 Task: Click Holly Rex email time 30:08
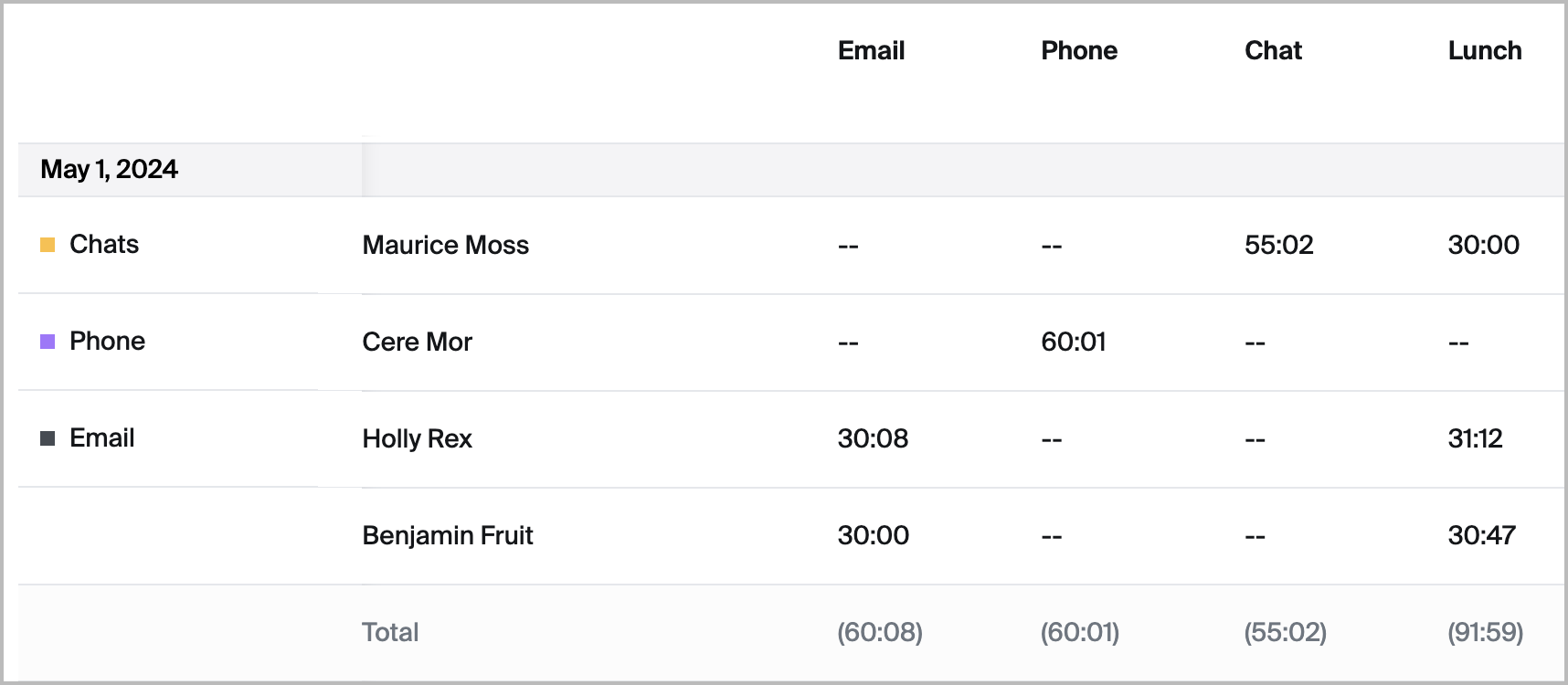[873, 438]
